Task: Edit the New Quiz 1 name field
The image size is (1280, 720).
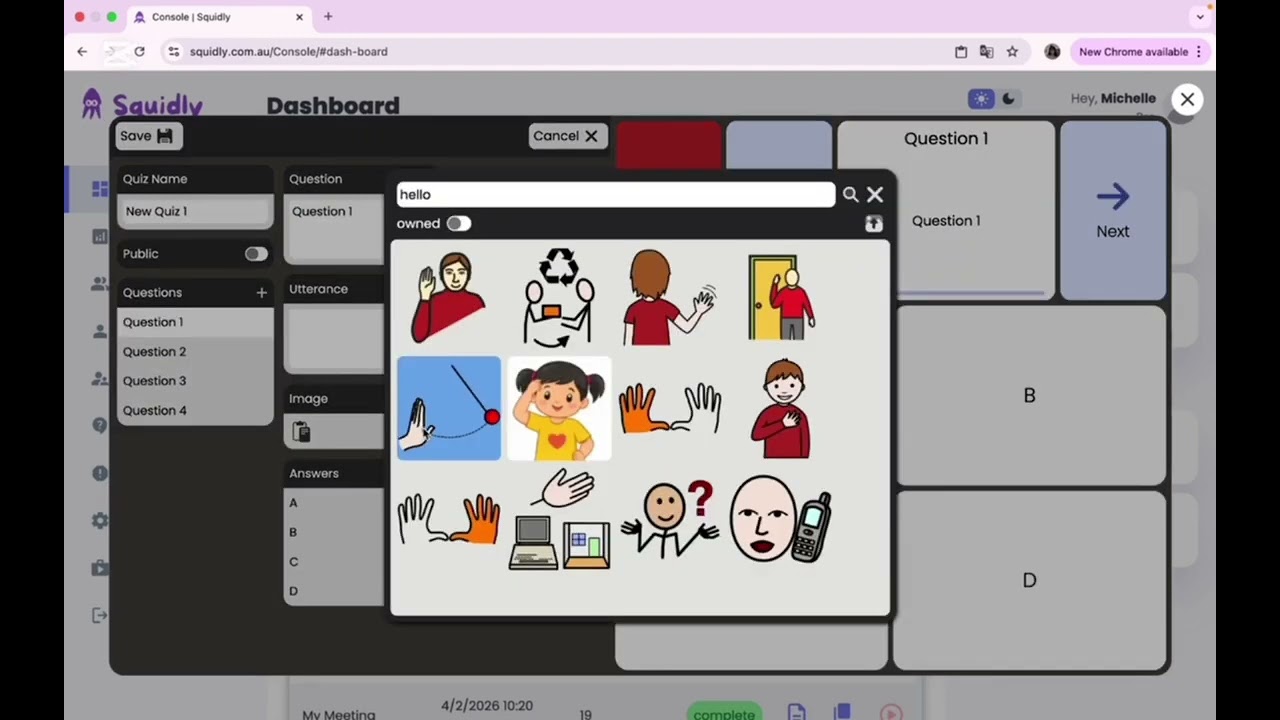Action: tap(195, 212)
